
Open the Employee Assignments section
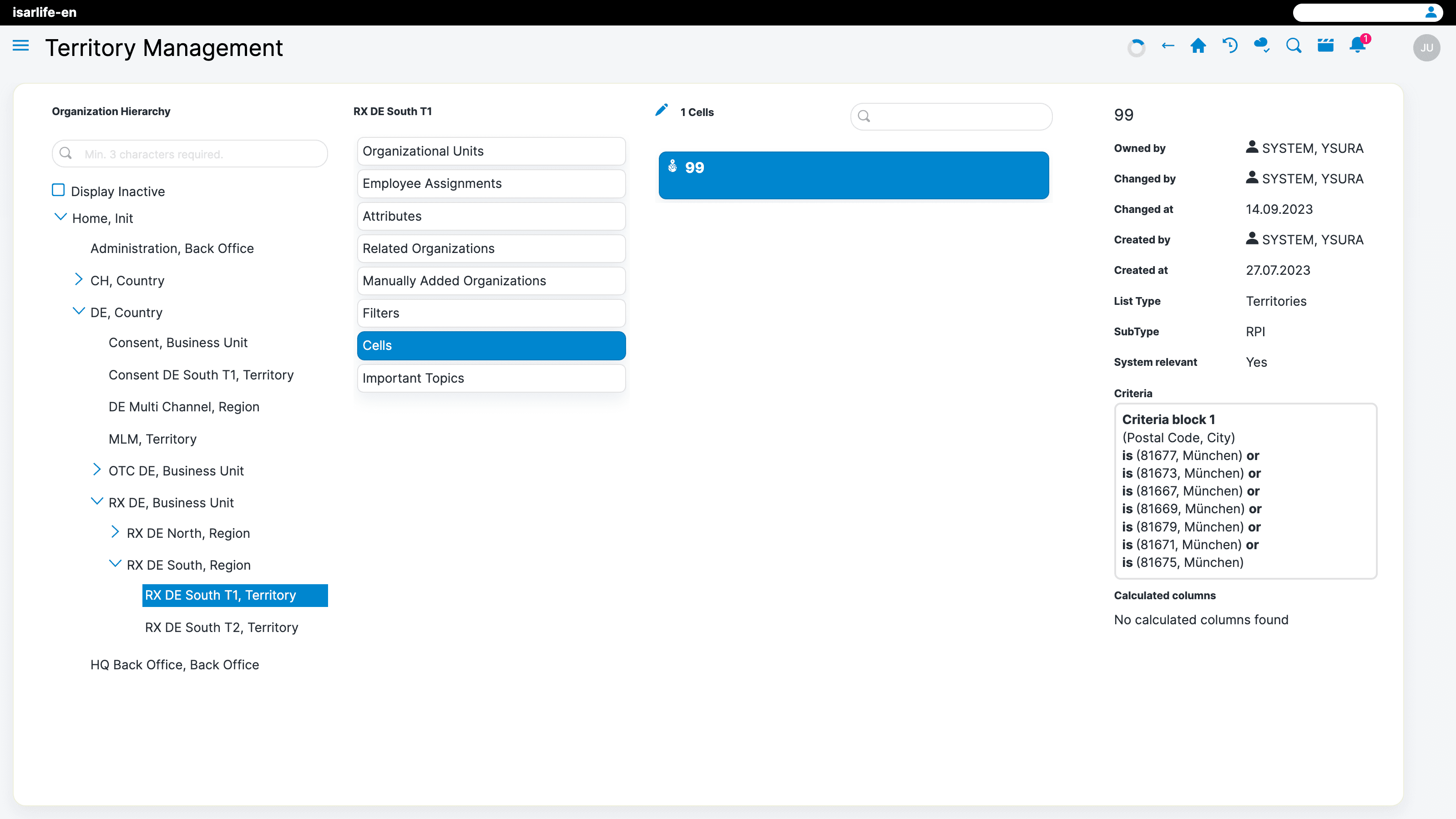click(490, 184)
